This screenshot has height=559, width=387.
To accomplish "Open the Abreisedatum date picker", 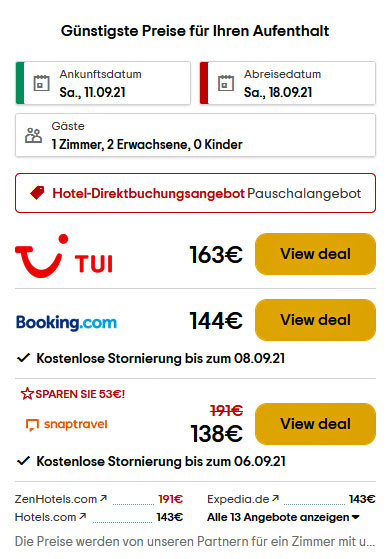I will 288,83.
